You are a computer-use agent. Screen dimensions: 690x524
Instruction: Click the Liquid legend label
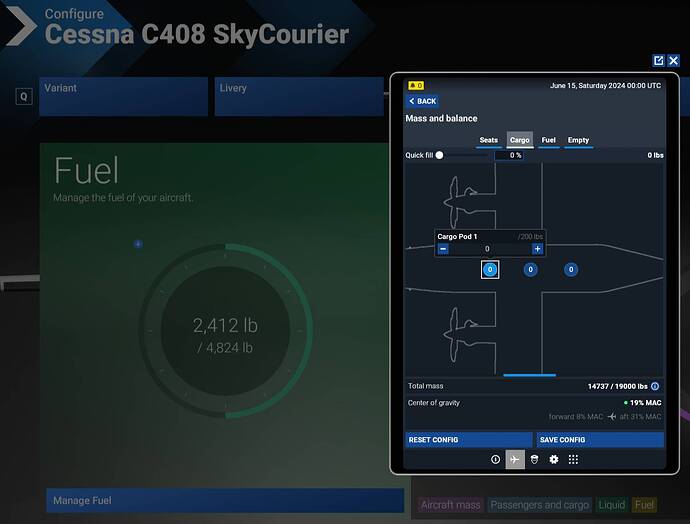[x=612, y=505]
